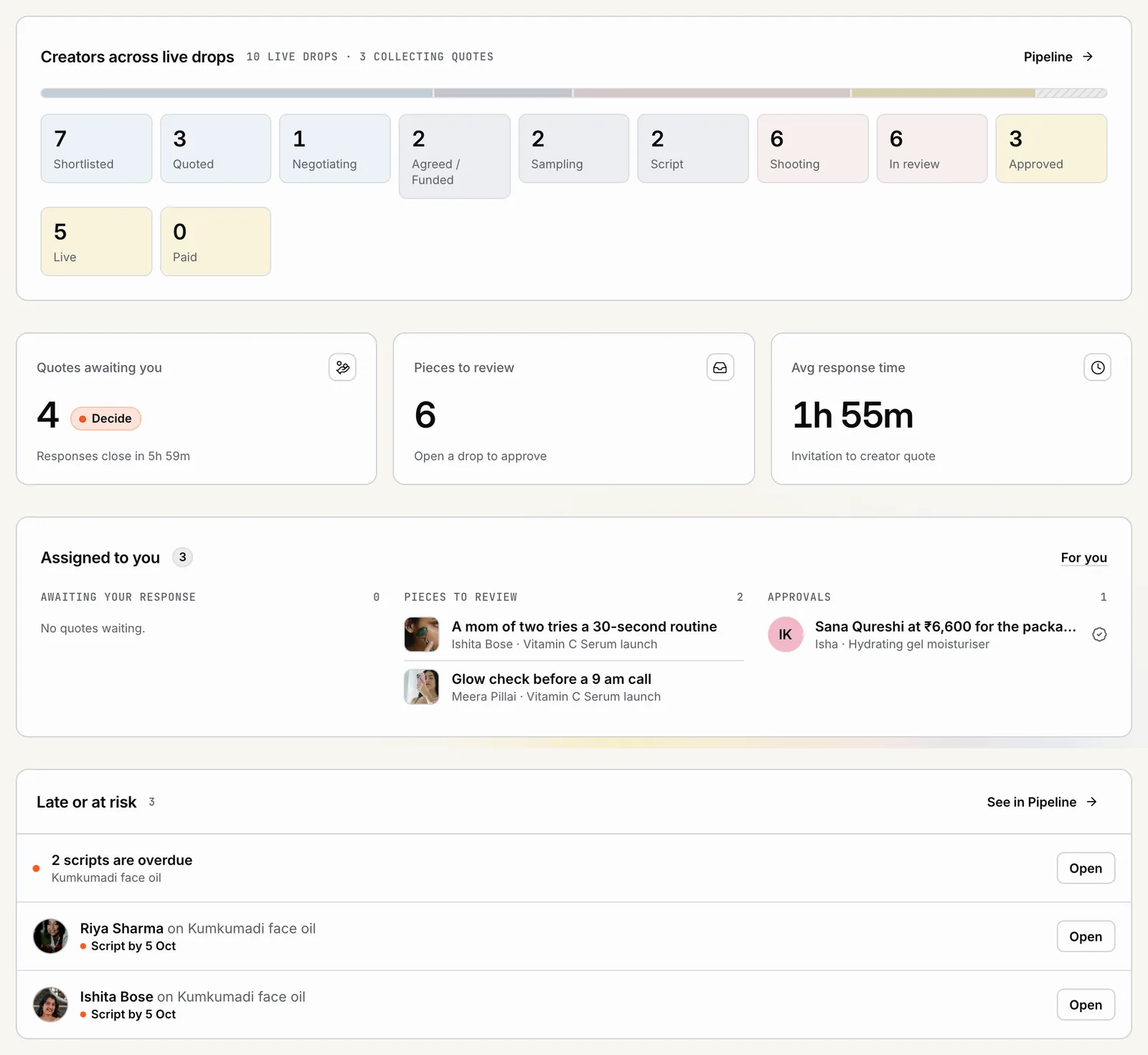Click the clock icon in Avg response time
Screen dimensions: 1148x1055
click(x=1097, y=367)
